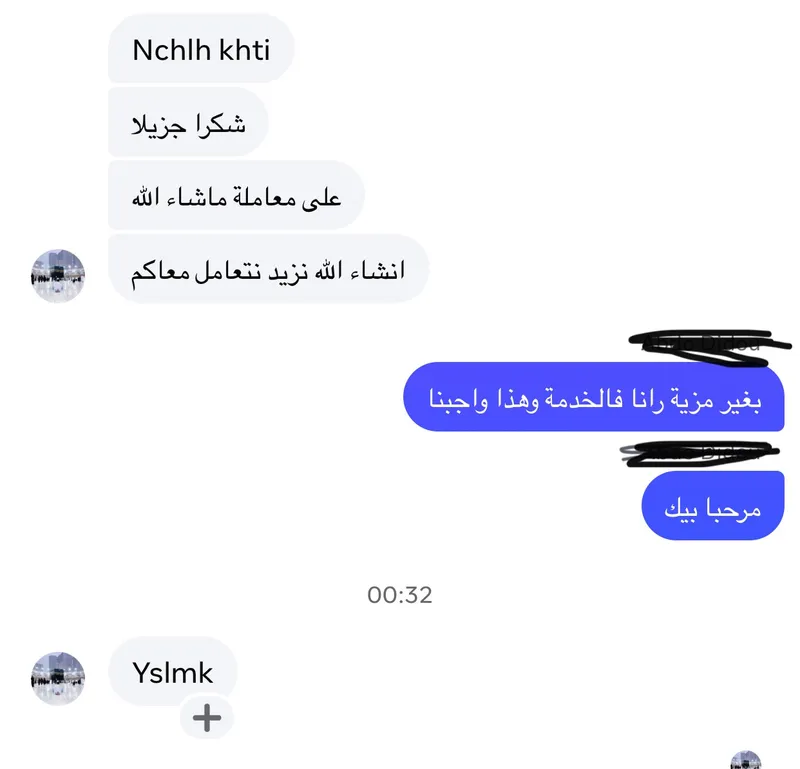Click the plus reaction icon under Yslmk
This screenshot has height=769, width=800.
(x=207, y=717)
